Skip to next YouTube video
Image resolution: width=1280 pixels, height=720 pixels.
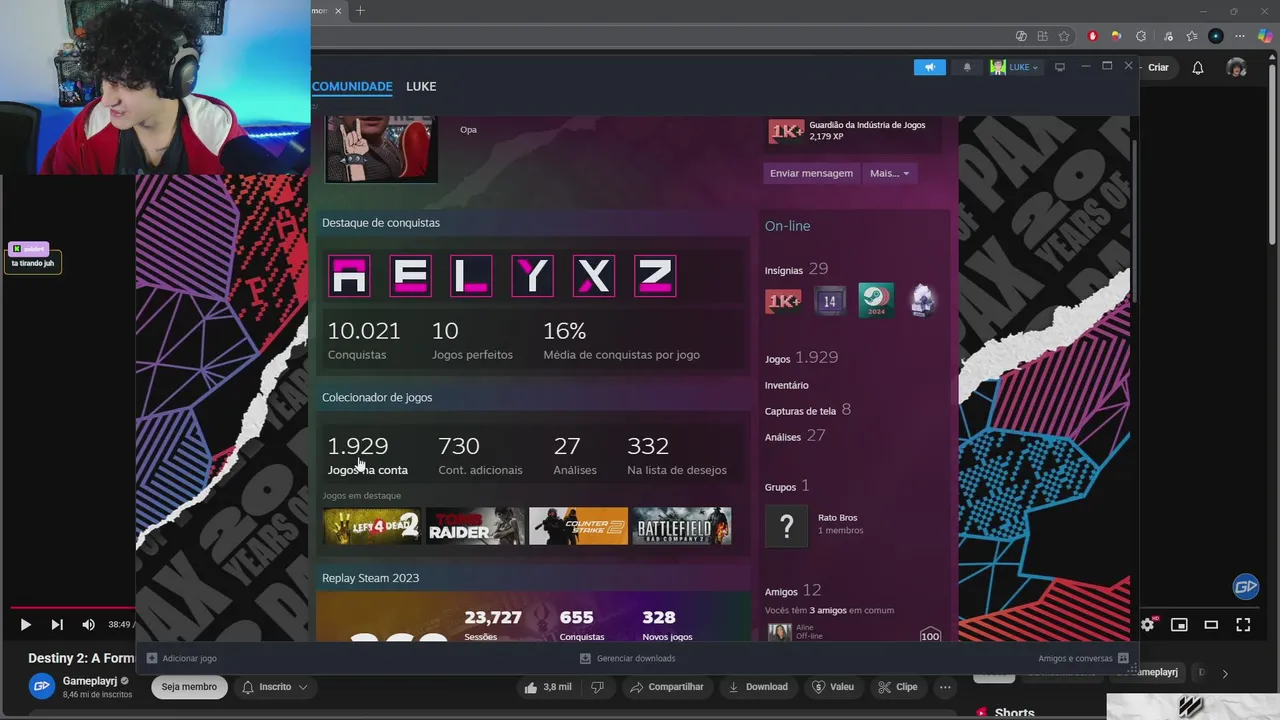57,625
